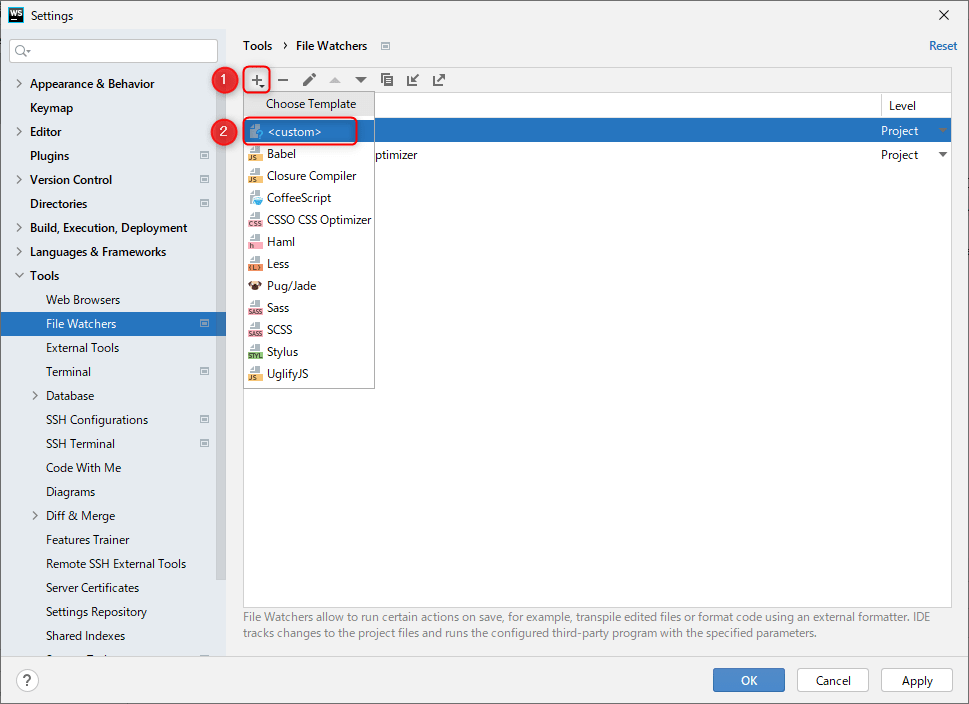Open Diagrams settings
Viewport: 969px width, 704px height.
coord(70,492)
